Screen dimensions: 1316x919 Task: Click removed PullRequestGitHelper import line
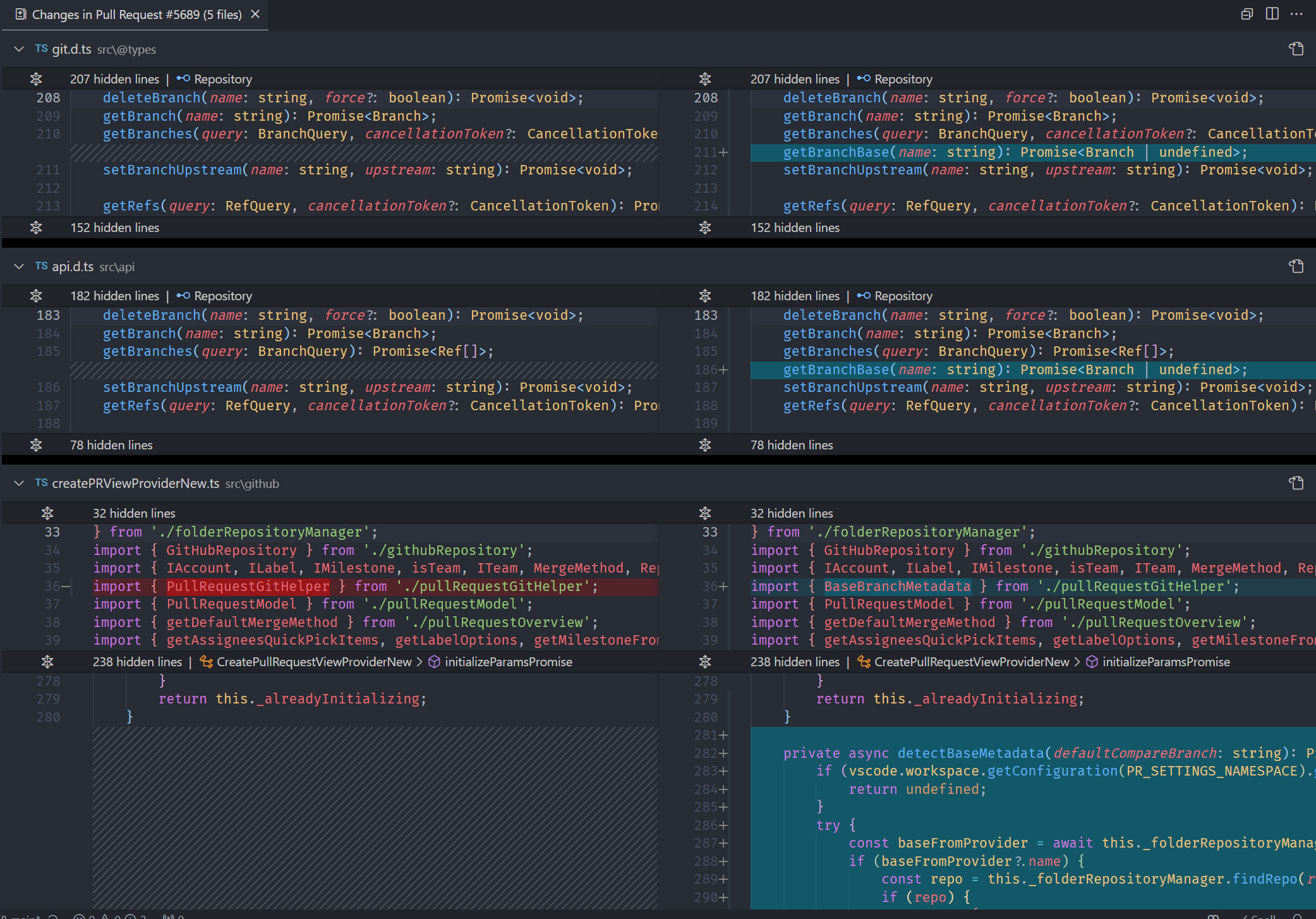click(x=376, y=587)
